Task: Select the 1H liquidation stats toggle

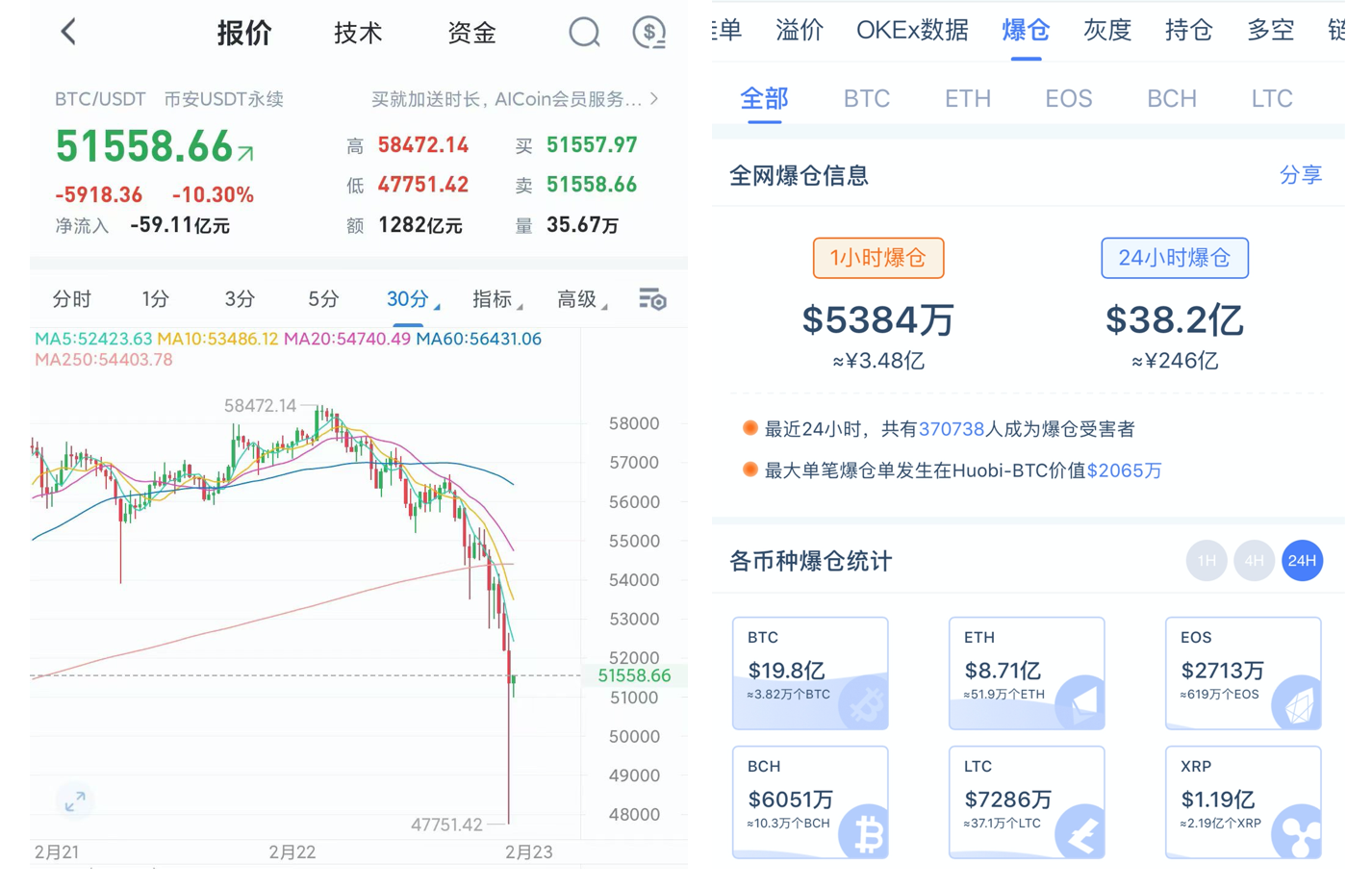Action: [1206, 561]
